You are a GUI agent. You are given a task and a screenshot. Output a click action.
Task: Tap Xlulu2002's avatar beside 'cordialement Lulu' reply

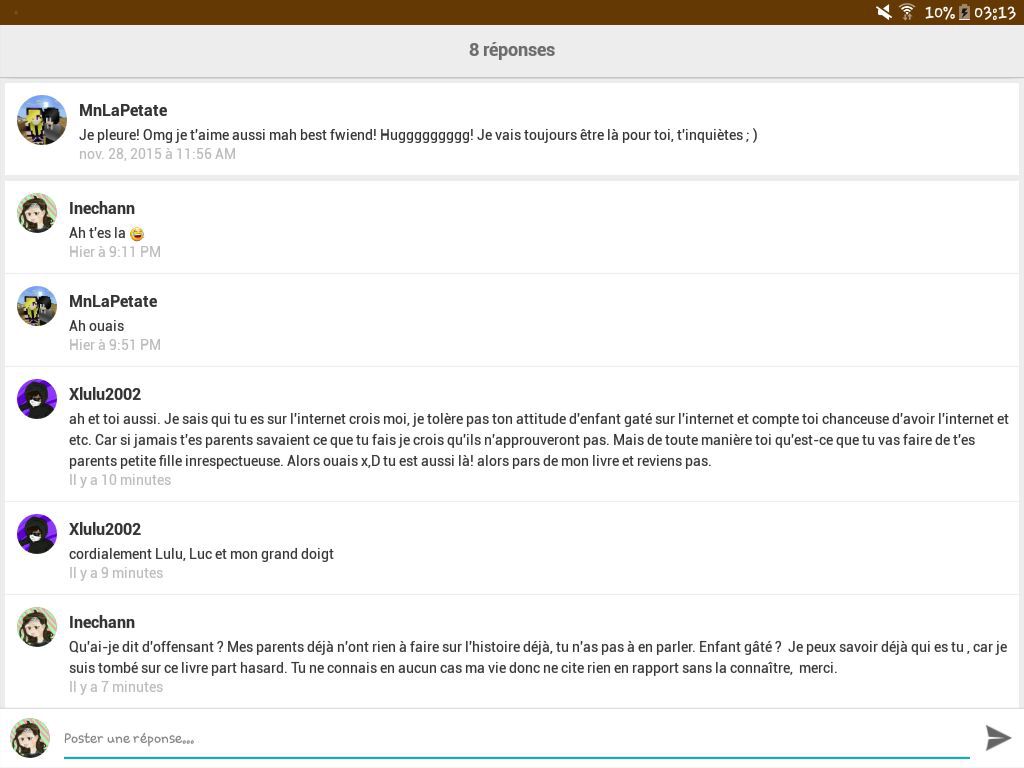click(37, 534)
